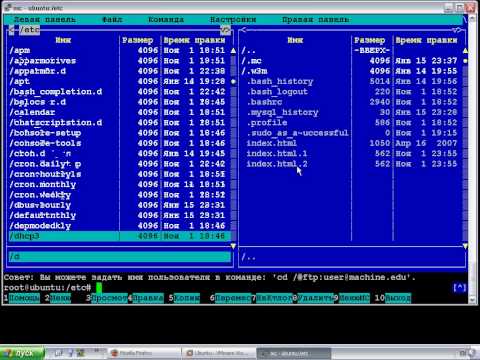The height and width of the screenshot is (360, 480).
Task: Open left panel history dropdown arrow
Action: (225, 30)
